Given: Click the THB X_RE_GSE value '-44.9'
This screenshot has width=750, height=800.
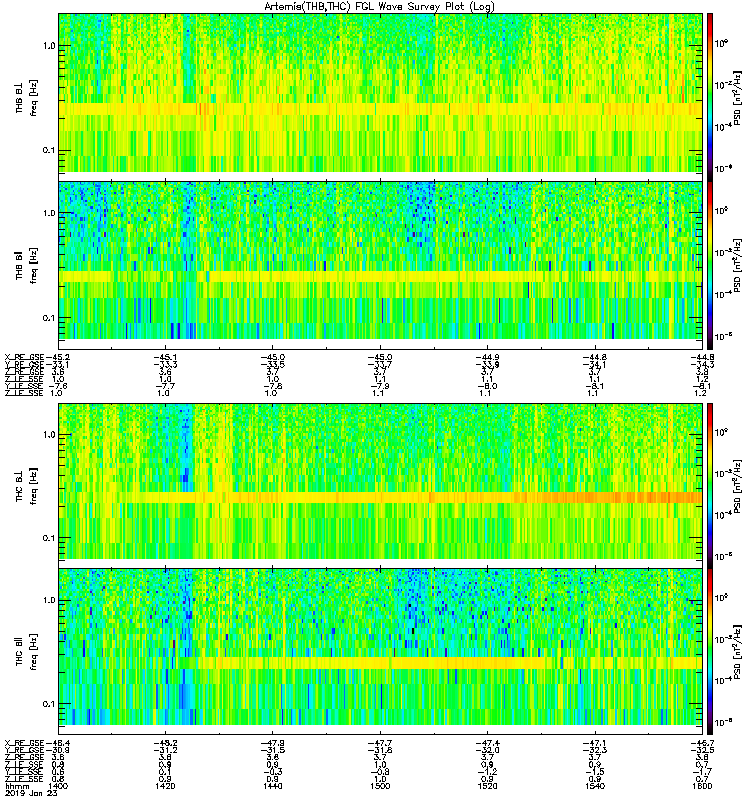Looking at the screenshot, I should [488, 358].
